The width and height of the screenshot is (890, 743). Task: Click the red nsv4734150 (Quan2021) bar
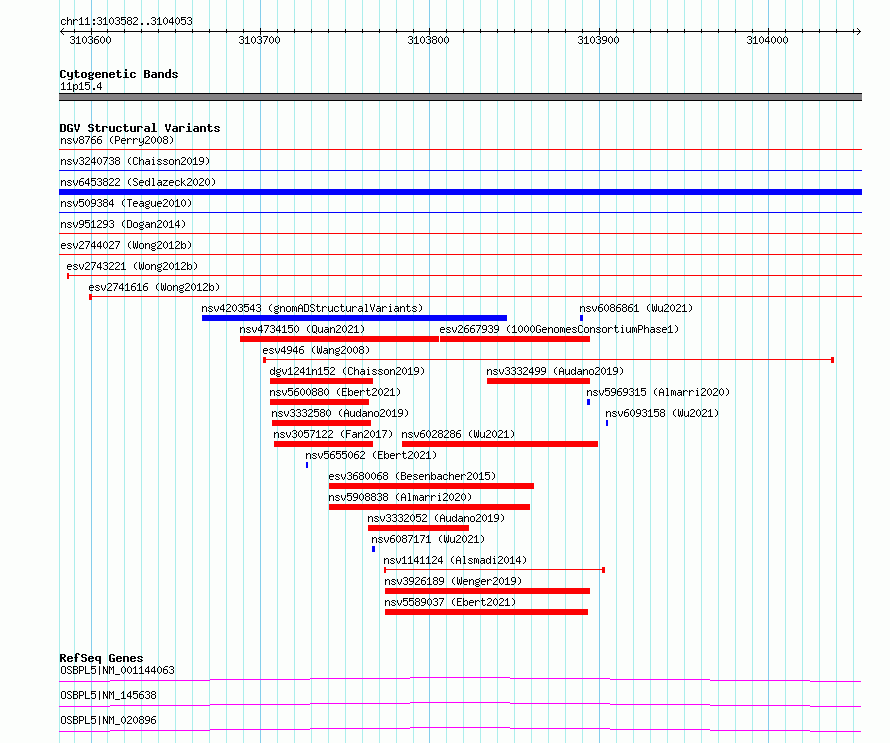coord(339,339)
